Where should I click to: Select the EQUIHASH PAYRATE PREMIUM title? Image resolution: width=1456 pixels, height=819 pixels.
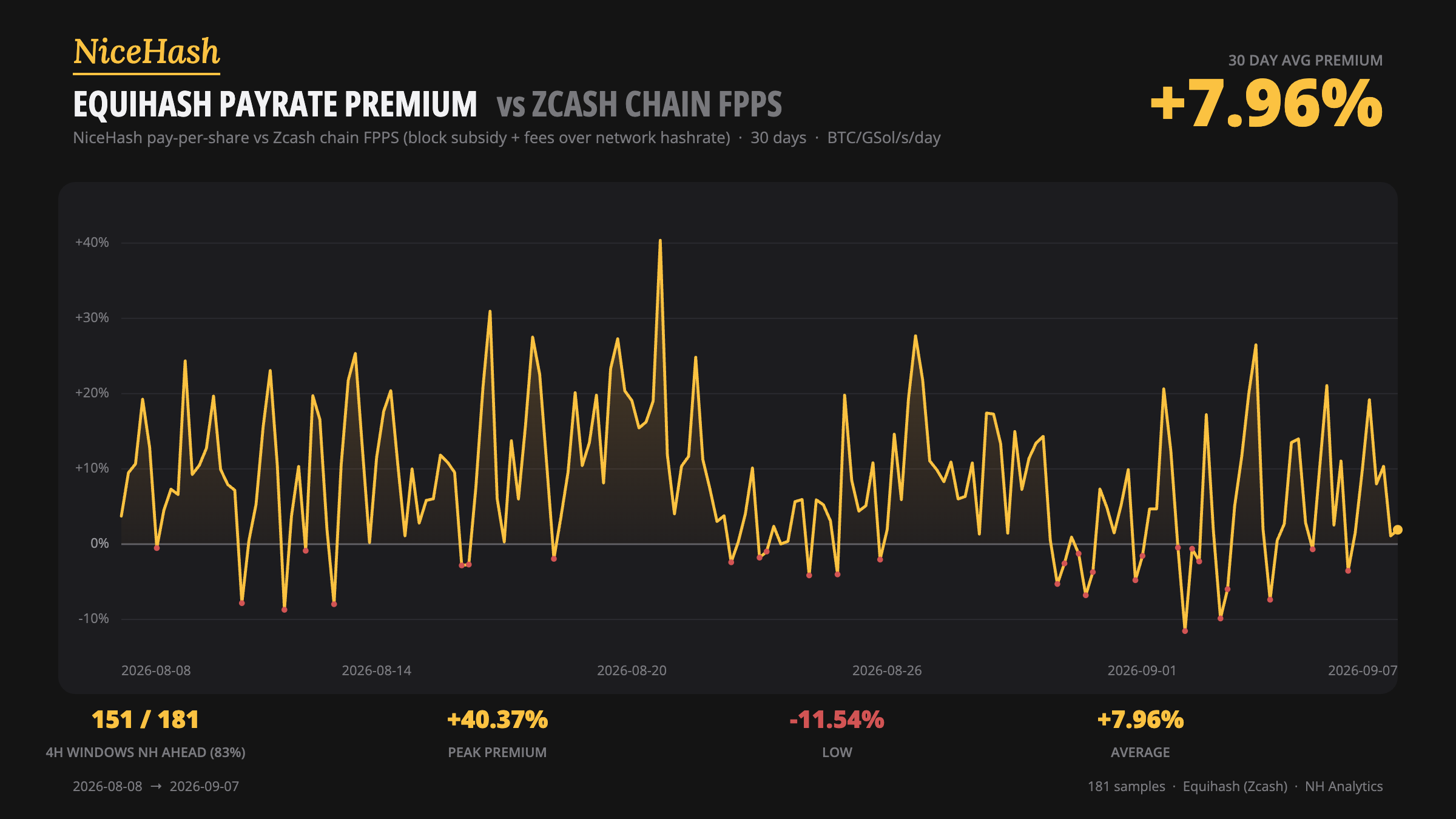[275, 104]
